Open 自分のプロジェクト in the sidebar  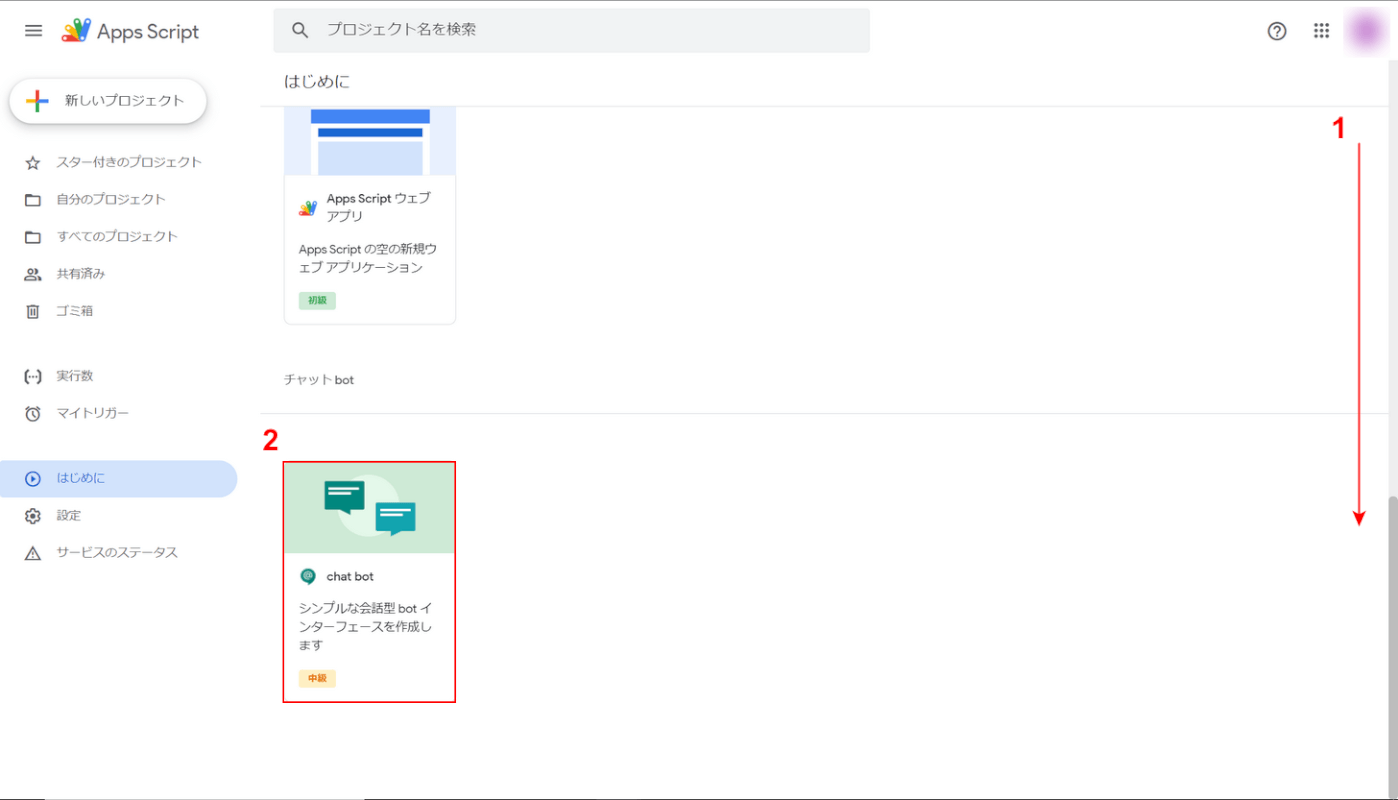coord(111,199)
